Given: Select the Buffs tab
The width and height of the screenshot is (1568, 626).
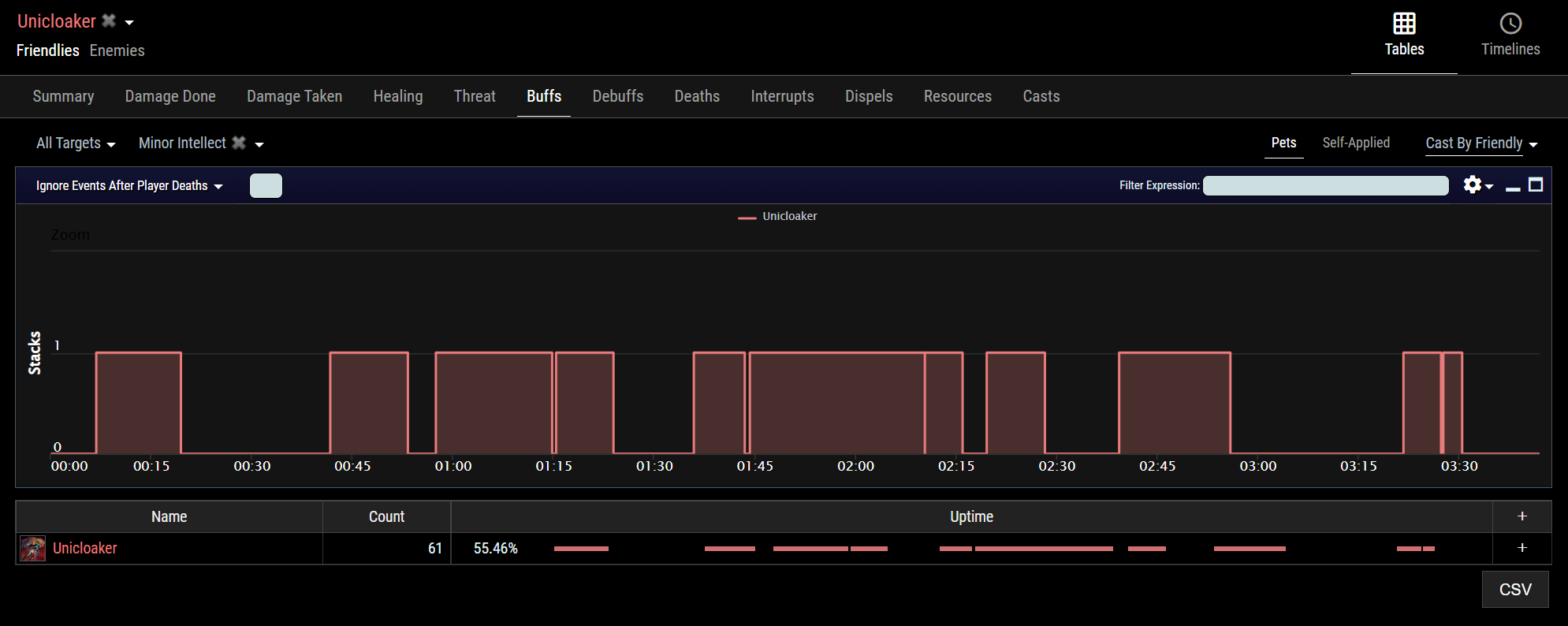Looking at the screenshot, I should click(544, 96).
